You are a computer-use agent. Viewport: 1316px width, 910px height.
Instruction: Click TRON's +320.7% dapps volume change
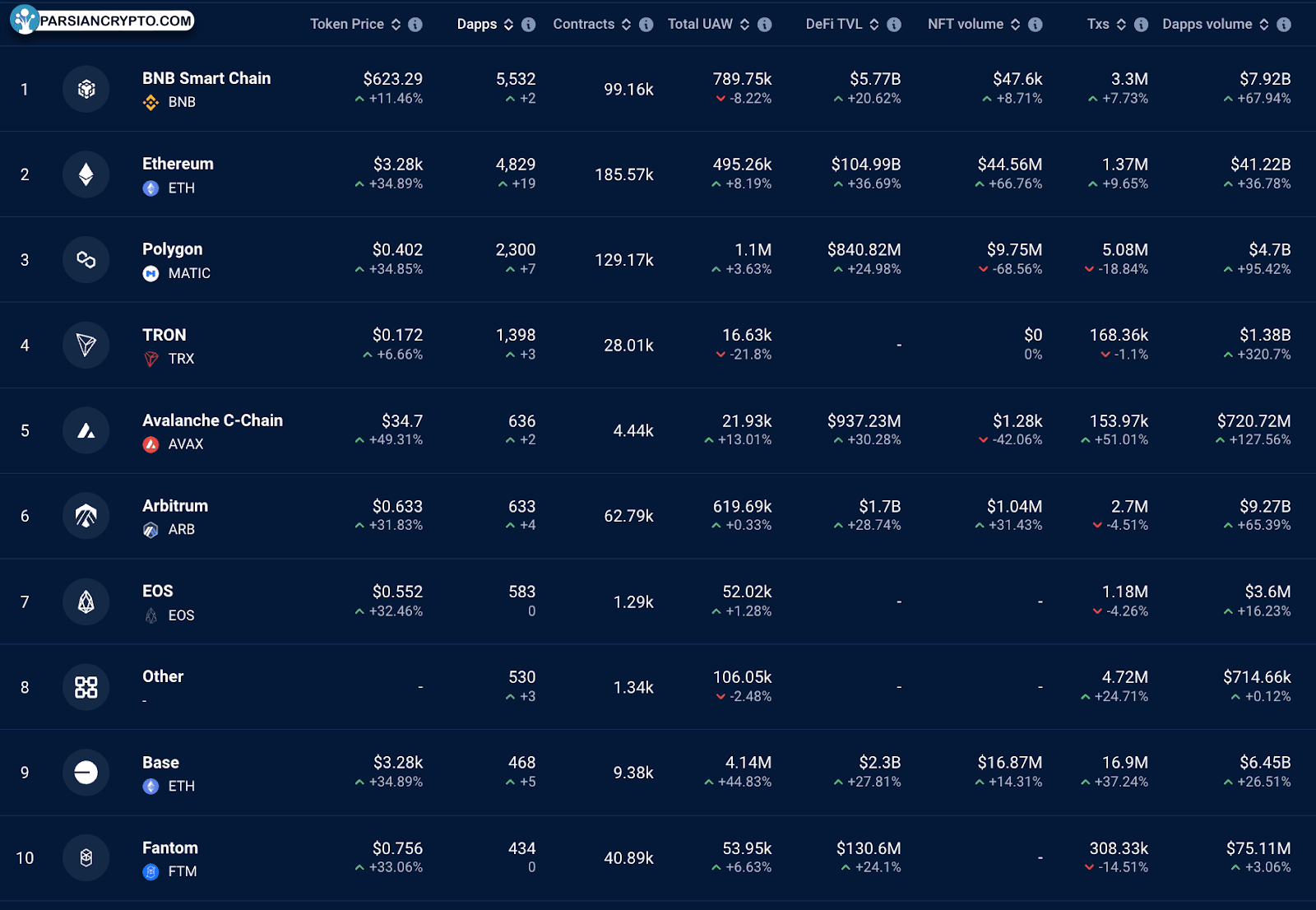(x=1258, y=355)
